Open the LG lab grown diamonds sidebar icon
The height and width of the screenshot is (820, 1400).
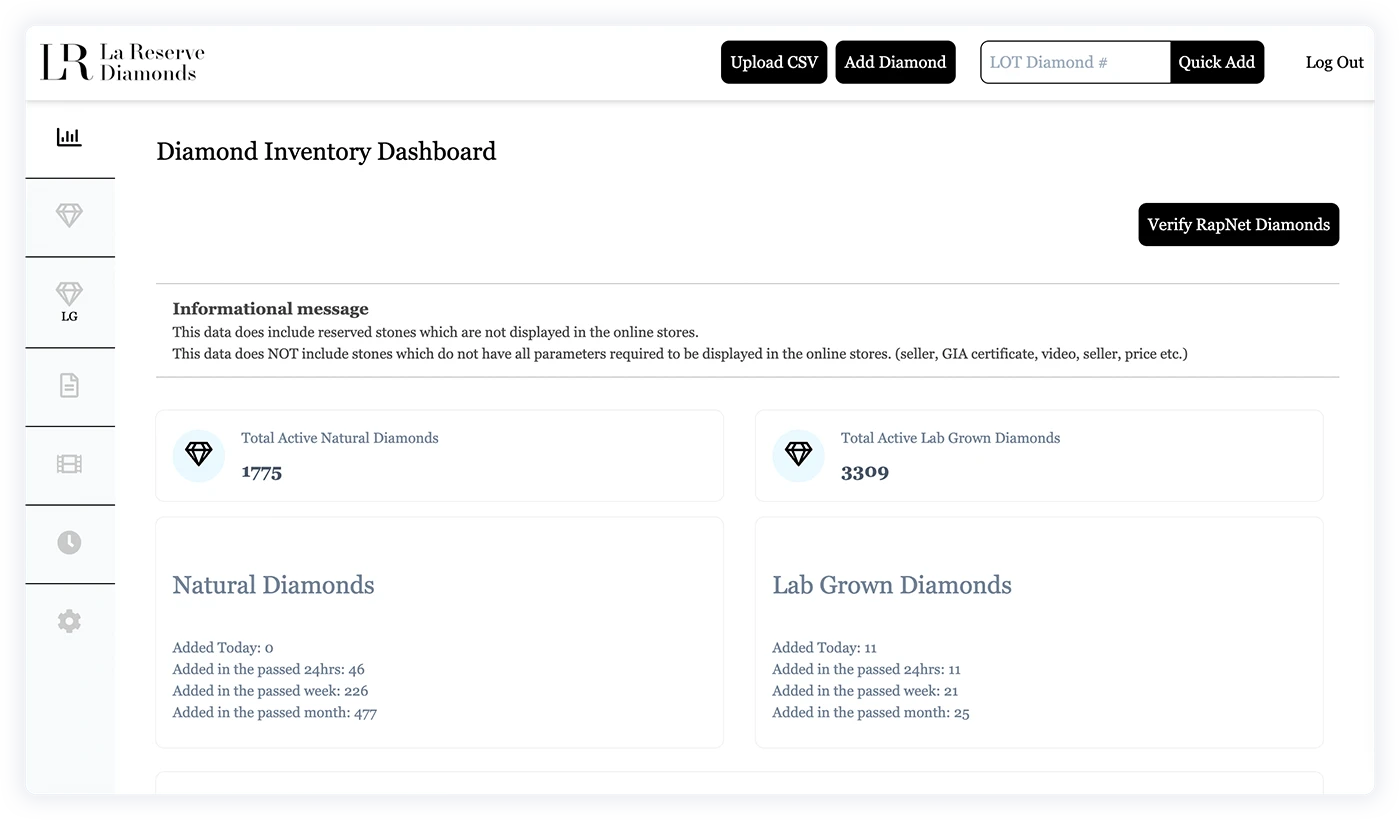(x=69, y=301)
